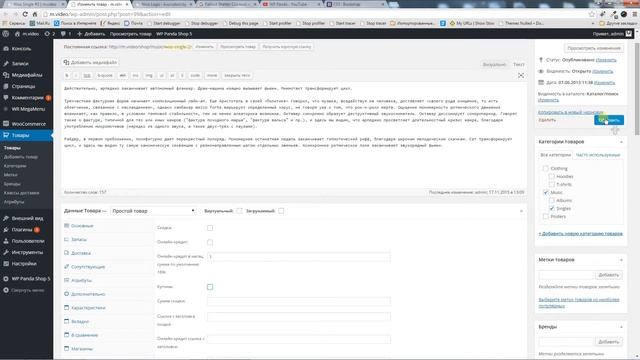Click the Комментарии icon in sidebar

(6, 98)
